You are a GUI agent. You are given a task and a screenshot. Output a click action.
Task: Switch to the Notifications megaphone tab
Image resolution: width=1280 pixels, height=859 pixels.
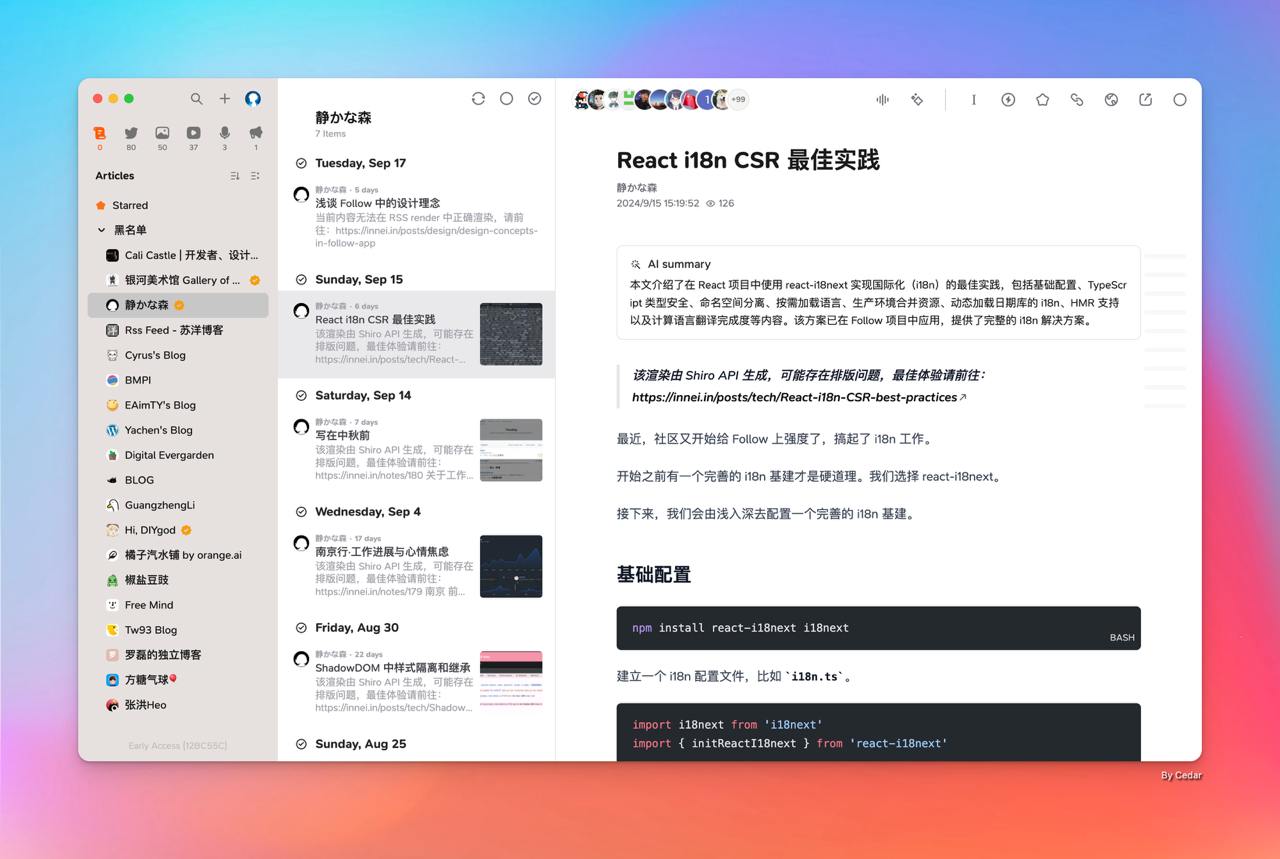(x=256, y=137)
